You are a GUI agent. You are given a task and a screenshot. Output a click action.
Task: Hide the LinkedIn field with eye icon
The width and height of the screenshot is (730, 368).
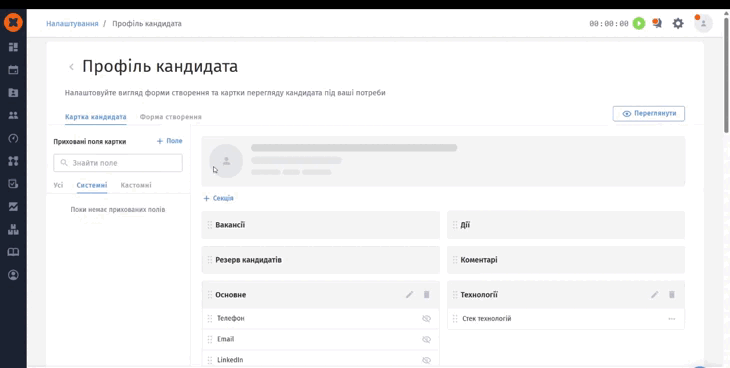click(x=426, y=360)
